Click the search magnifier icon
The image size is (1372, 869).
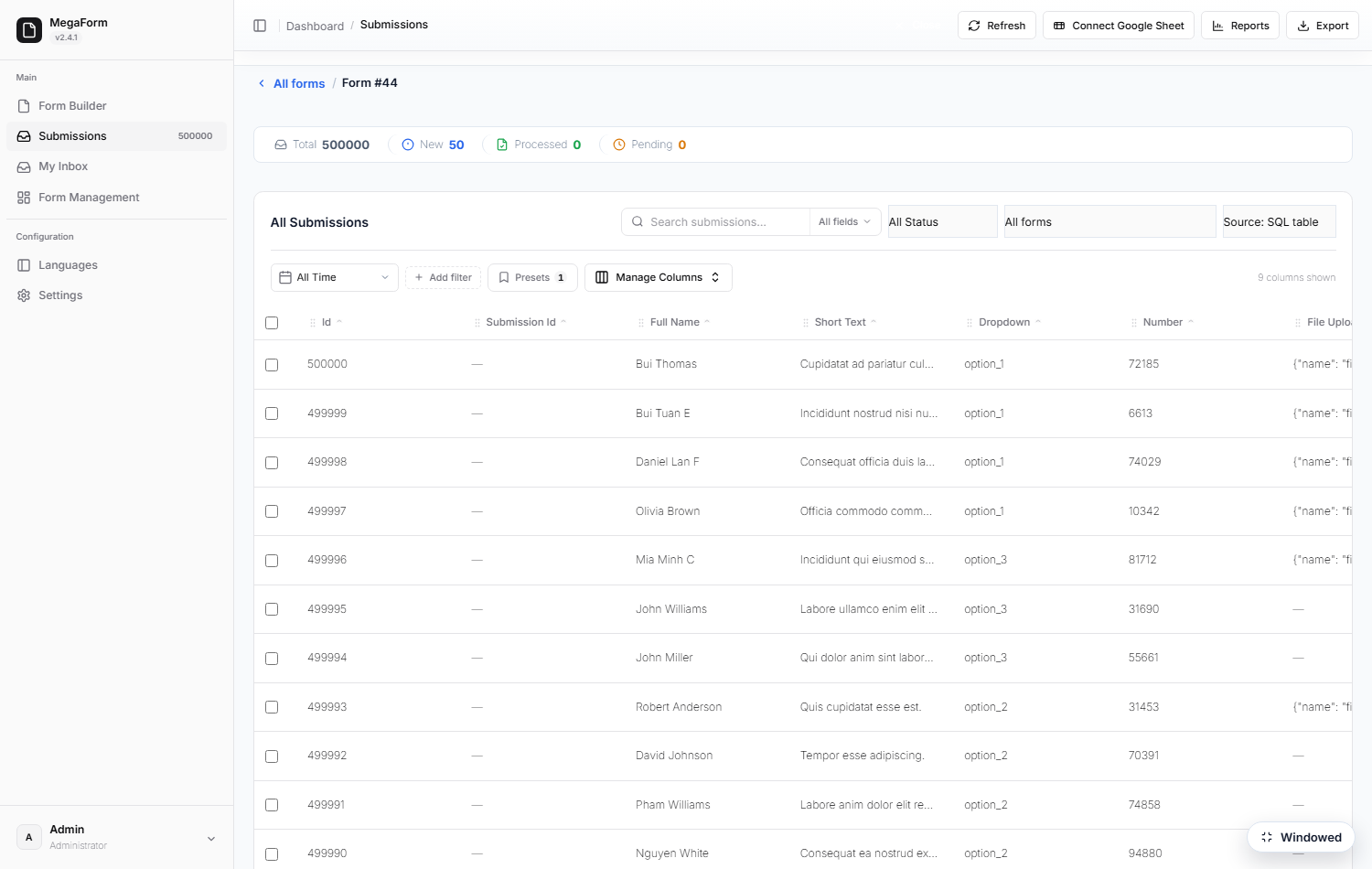[x=638, y=222]
